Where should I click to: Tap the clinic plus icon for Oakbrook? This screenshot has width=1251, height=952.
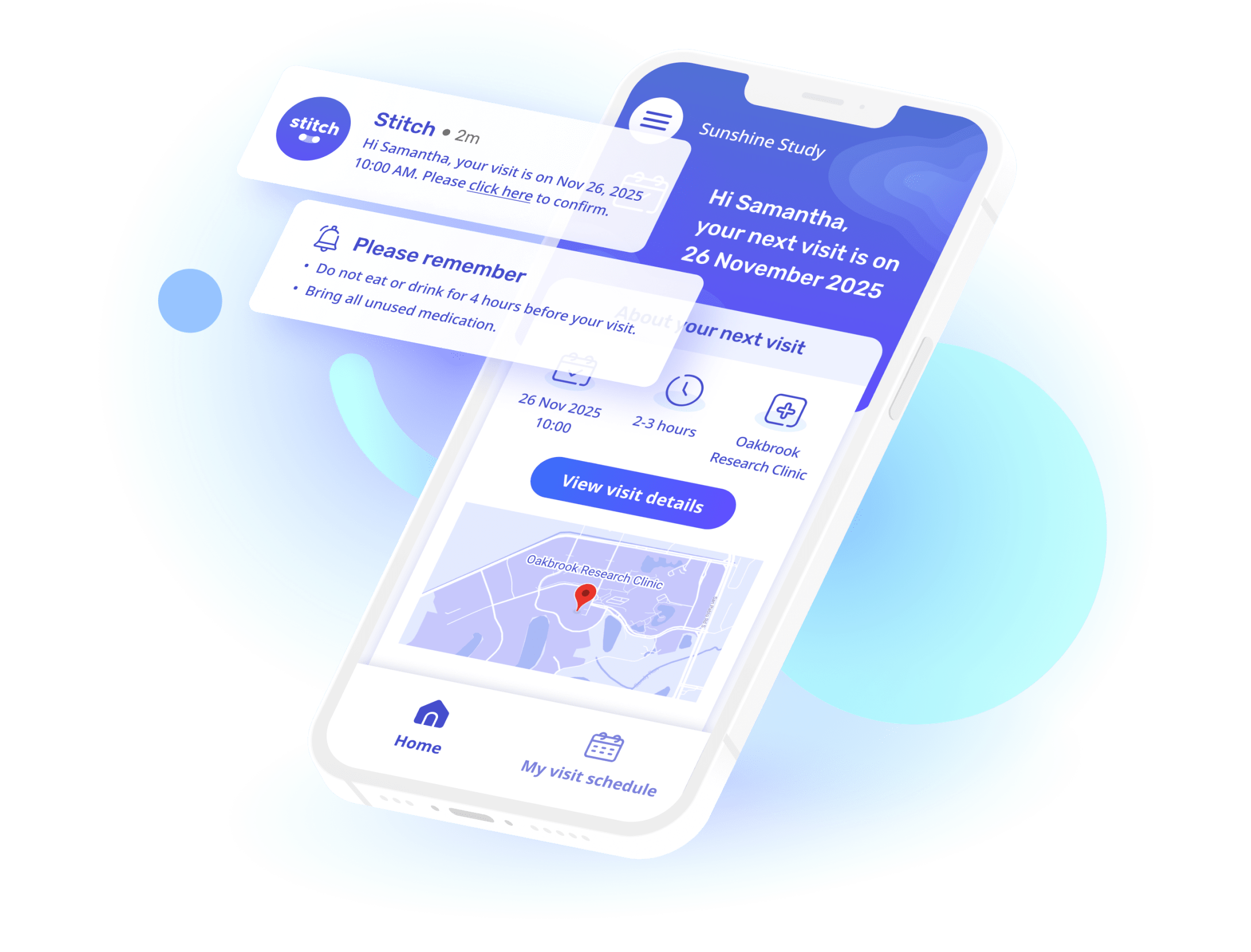(x=791, y=411)
